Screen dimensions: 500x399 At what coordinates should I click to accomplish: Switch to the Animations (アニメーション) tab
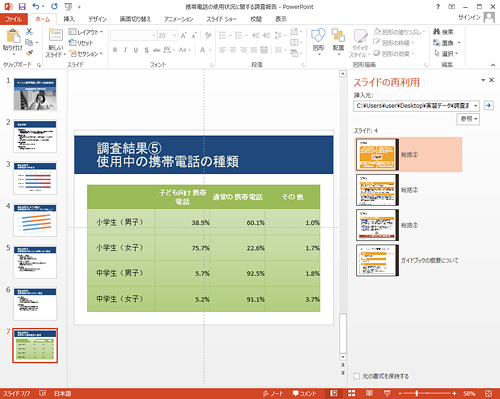tap(178, 19)
